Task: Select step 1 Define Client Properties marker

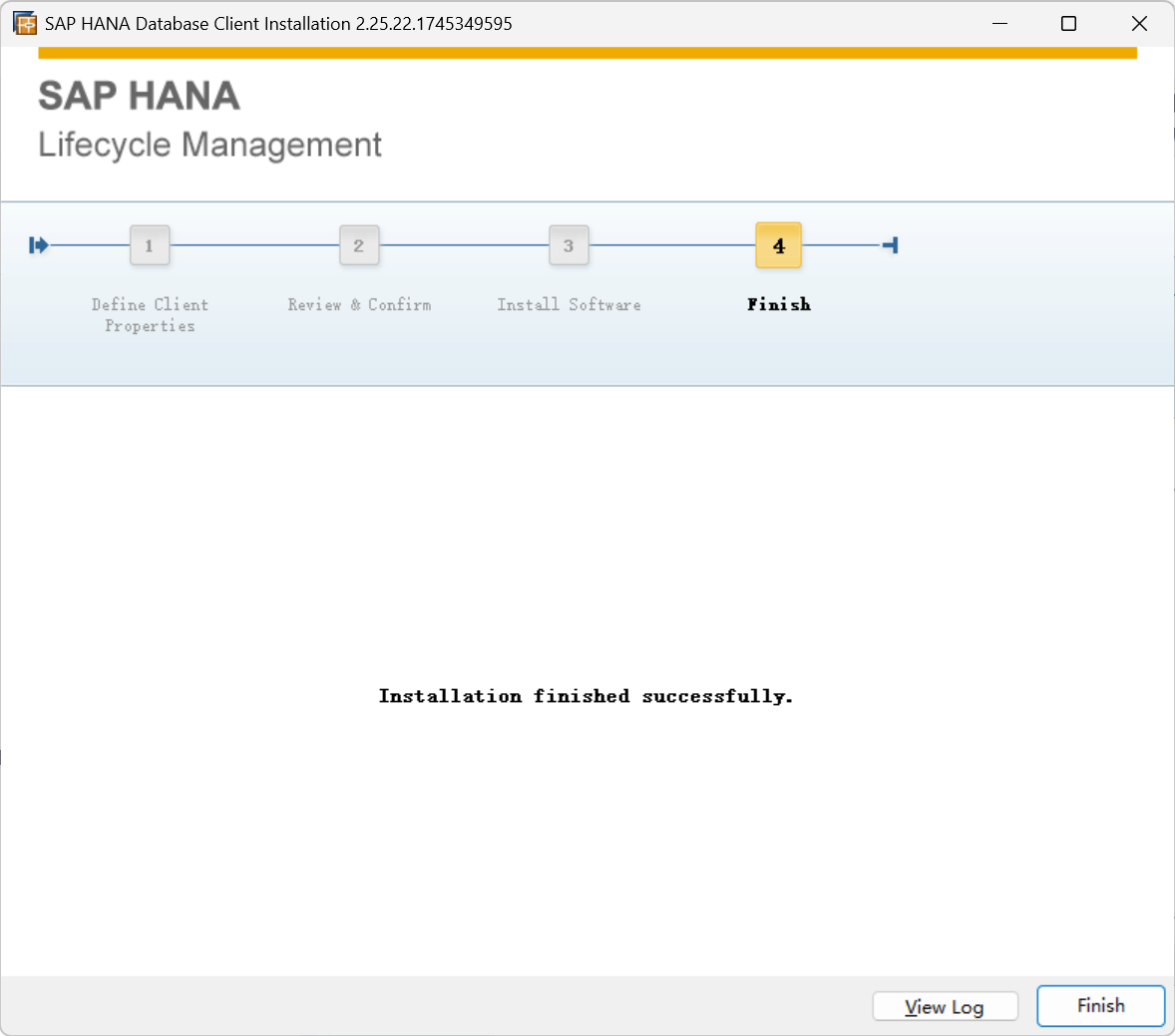Action: [150, 245]
